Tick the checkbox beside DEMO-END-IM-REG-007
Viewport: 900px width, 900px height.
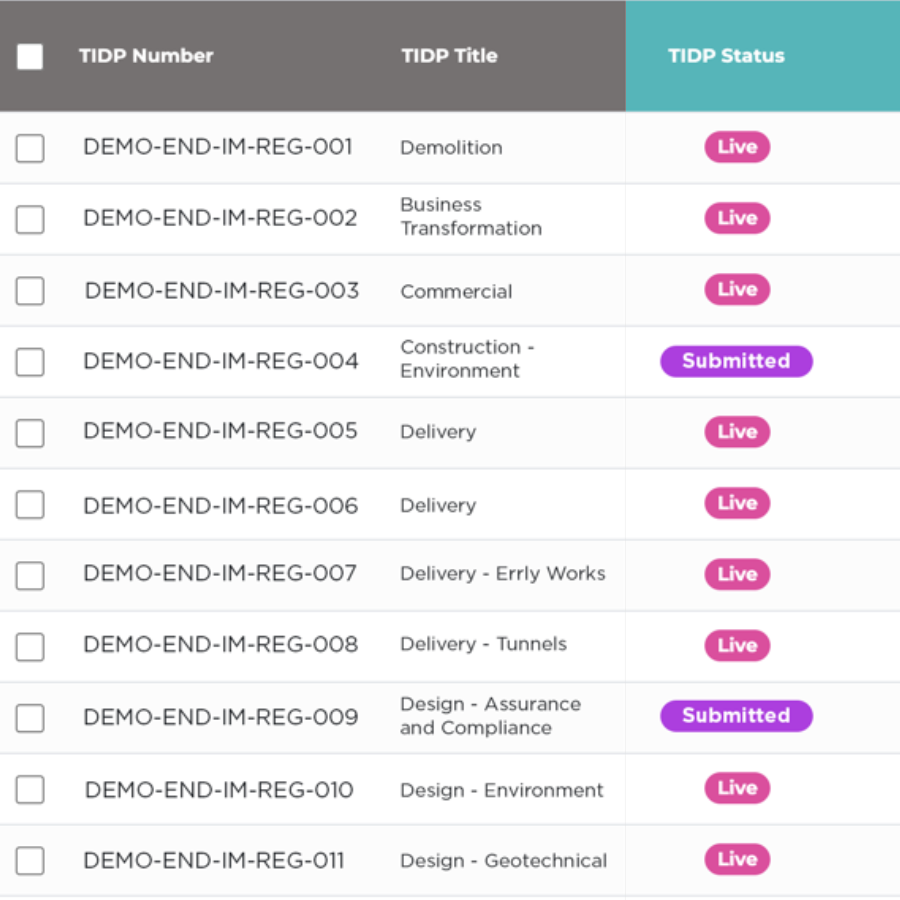tap(30, 576)
